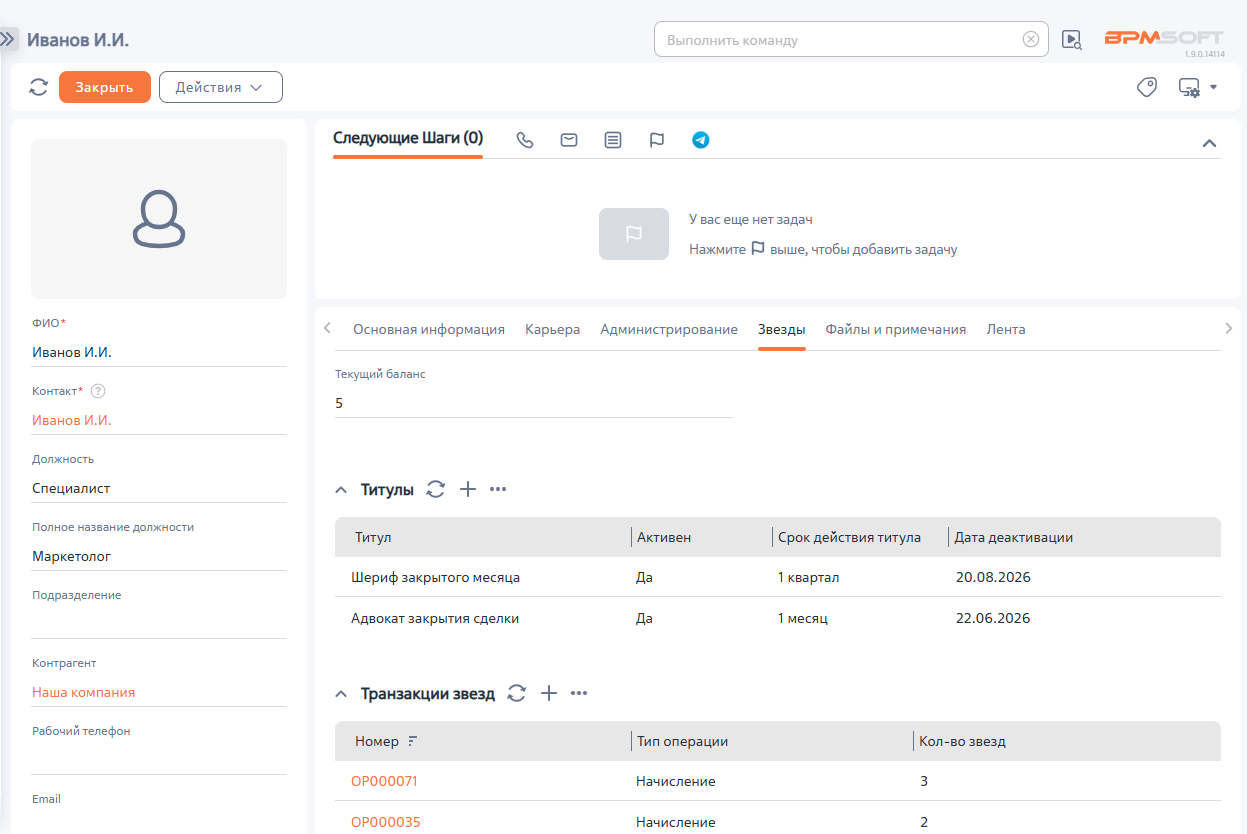Image resolution: width=1247 pixels, height=834 pixels.
Task: Collapse the Следующие Шаги panel
Action: (x=1209, y=143)
